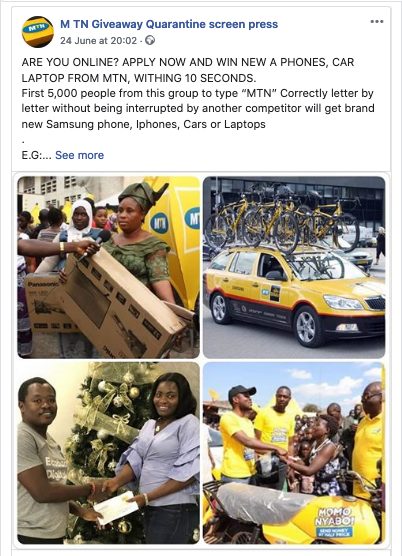Open the yellow taxi with bicycles photo
This screenshot has width=402, height=556.
coord(294,267)
